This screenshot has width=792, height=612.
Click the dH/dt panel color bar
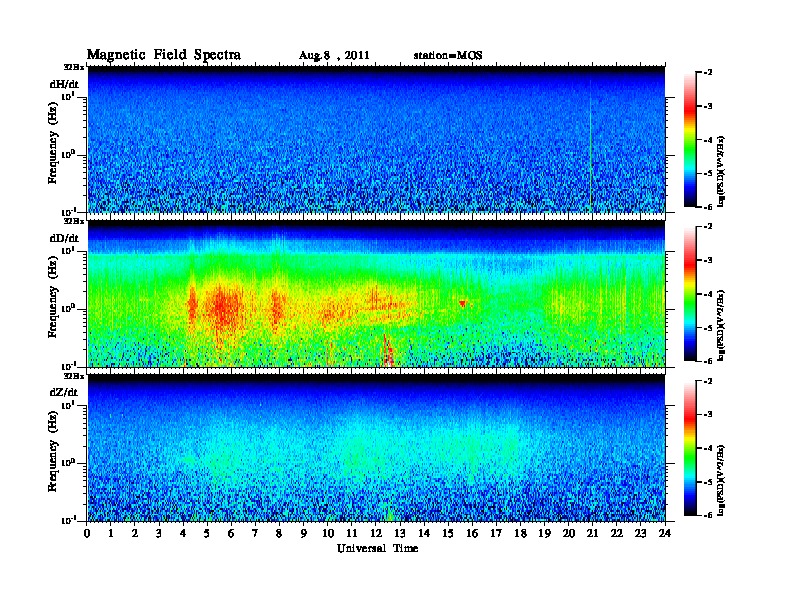tap(689, 139)
